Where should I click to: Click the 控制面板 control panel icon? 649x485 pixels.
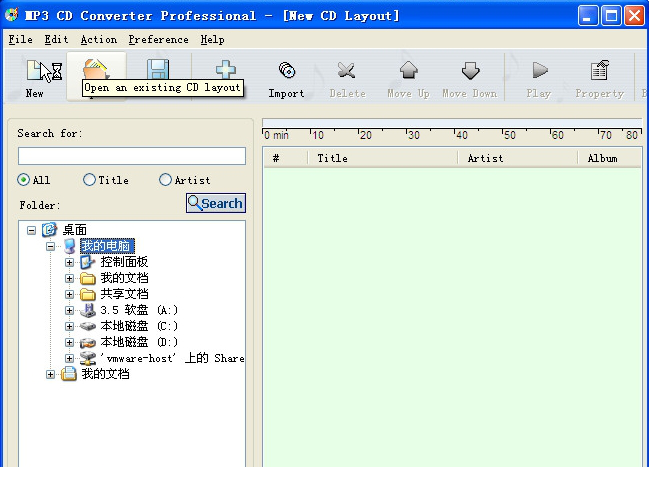pos(88,262)
